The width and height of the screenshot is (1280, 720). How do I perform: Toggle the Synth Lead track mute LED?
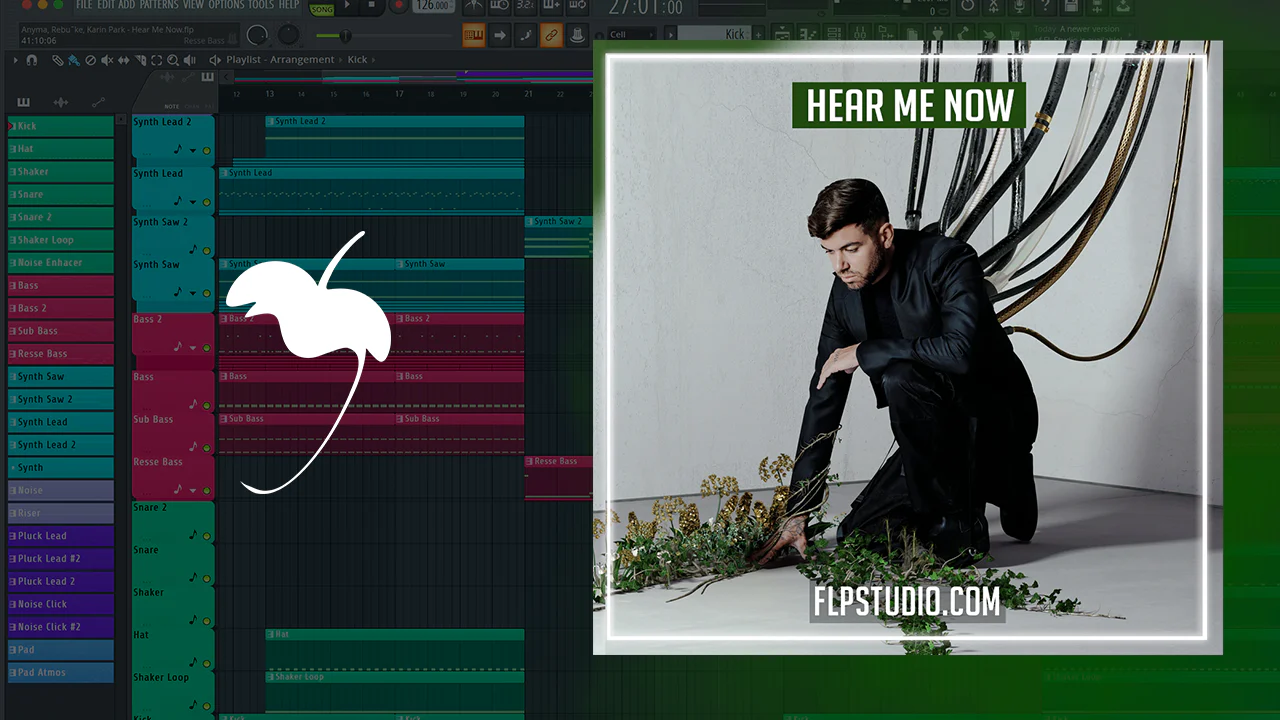click(207, 201)
